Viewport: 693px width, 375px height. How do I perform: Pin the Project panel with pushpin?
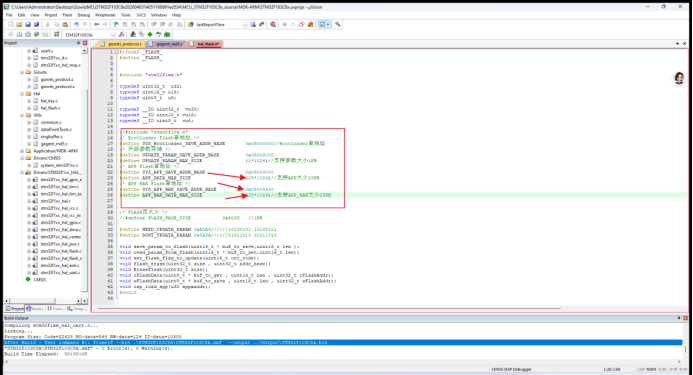click(79, 43)
